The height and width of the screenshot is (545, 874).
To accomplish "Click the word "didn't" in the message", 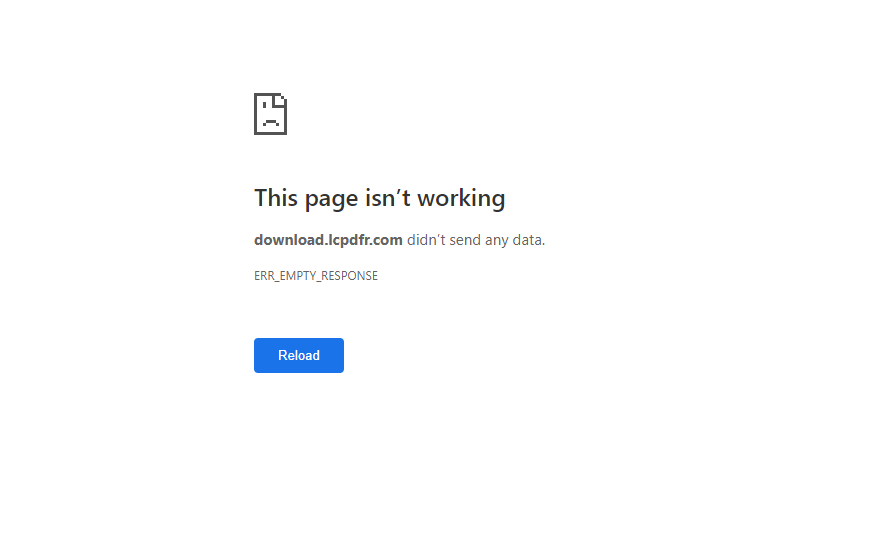I will click(426, 240).
